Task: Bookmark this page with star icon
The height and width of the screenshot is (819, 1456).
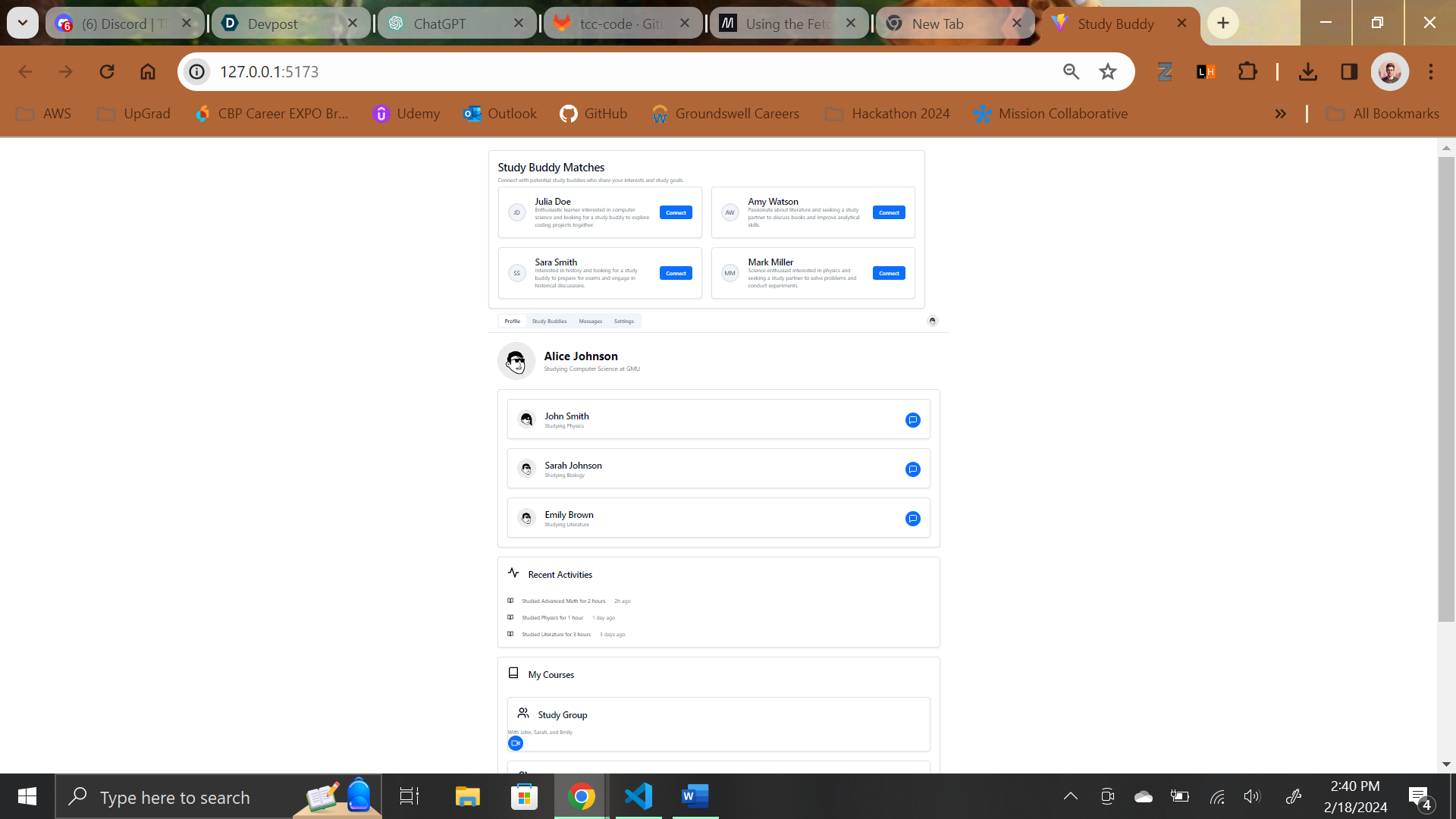Action: coord(1108,71)
